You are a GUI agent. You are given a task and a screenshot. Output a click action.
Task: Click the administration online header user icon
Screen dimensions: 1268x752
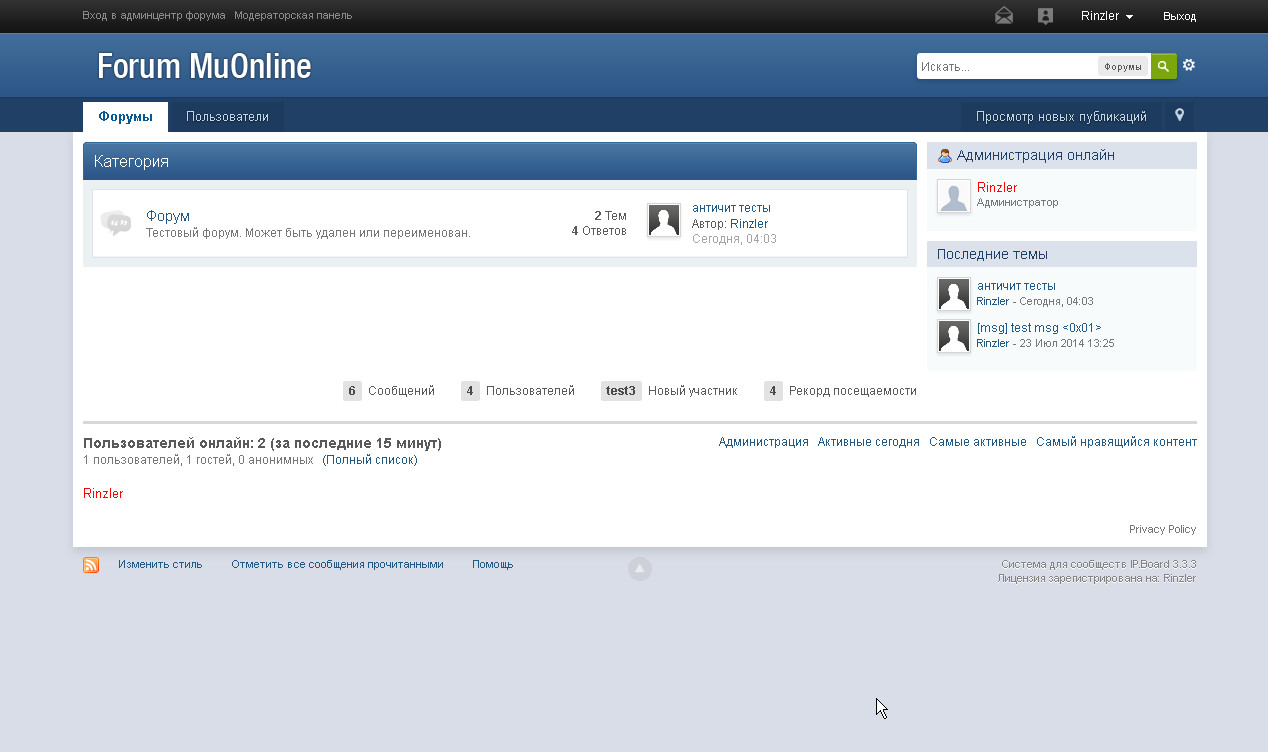tap(944, 156)
